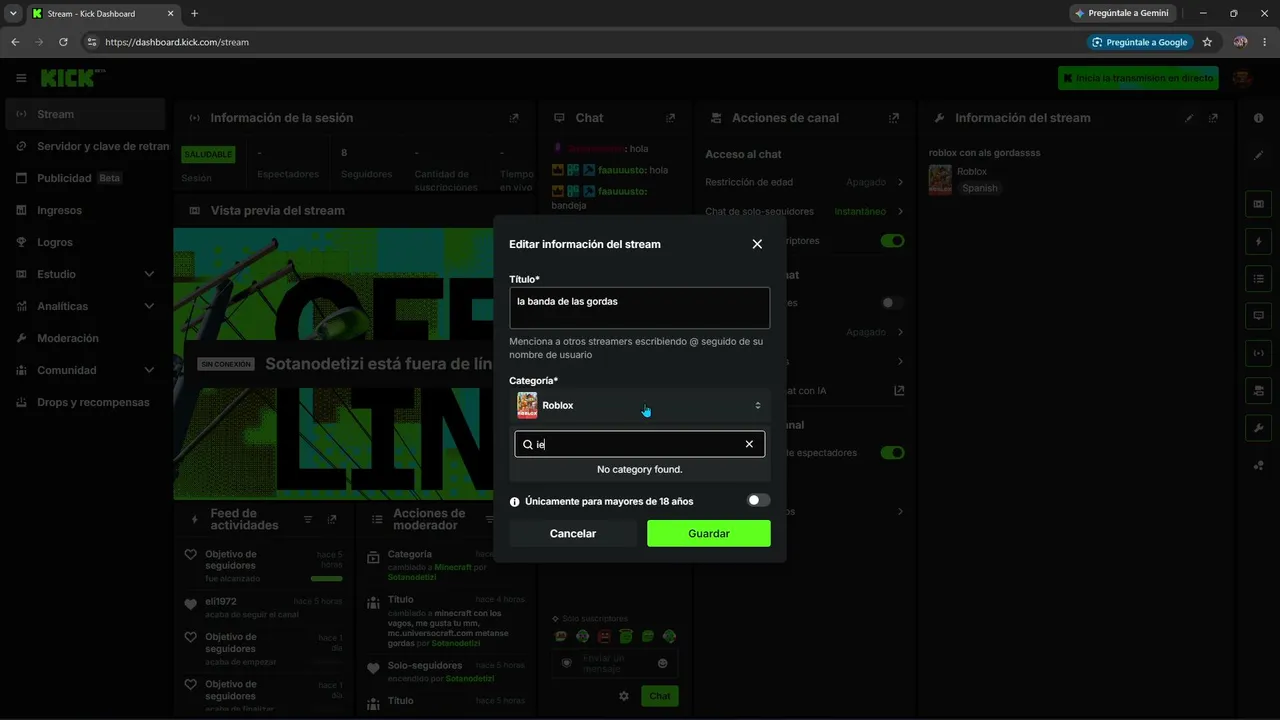Pop out the Chat panel
Viewport: 1280px width, 720px height.
(670, 118)
